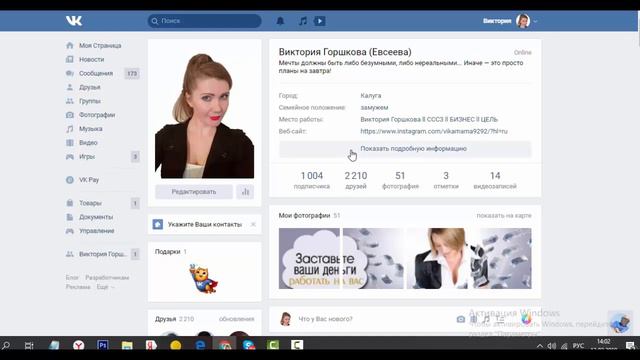Viewport: 640px width, 360px height.
Task: Open the volume icon in system tray
Action: click(552, 346)
